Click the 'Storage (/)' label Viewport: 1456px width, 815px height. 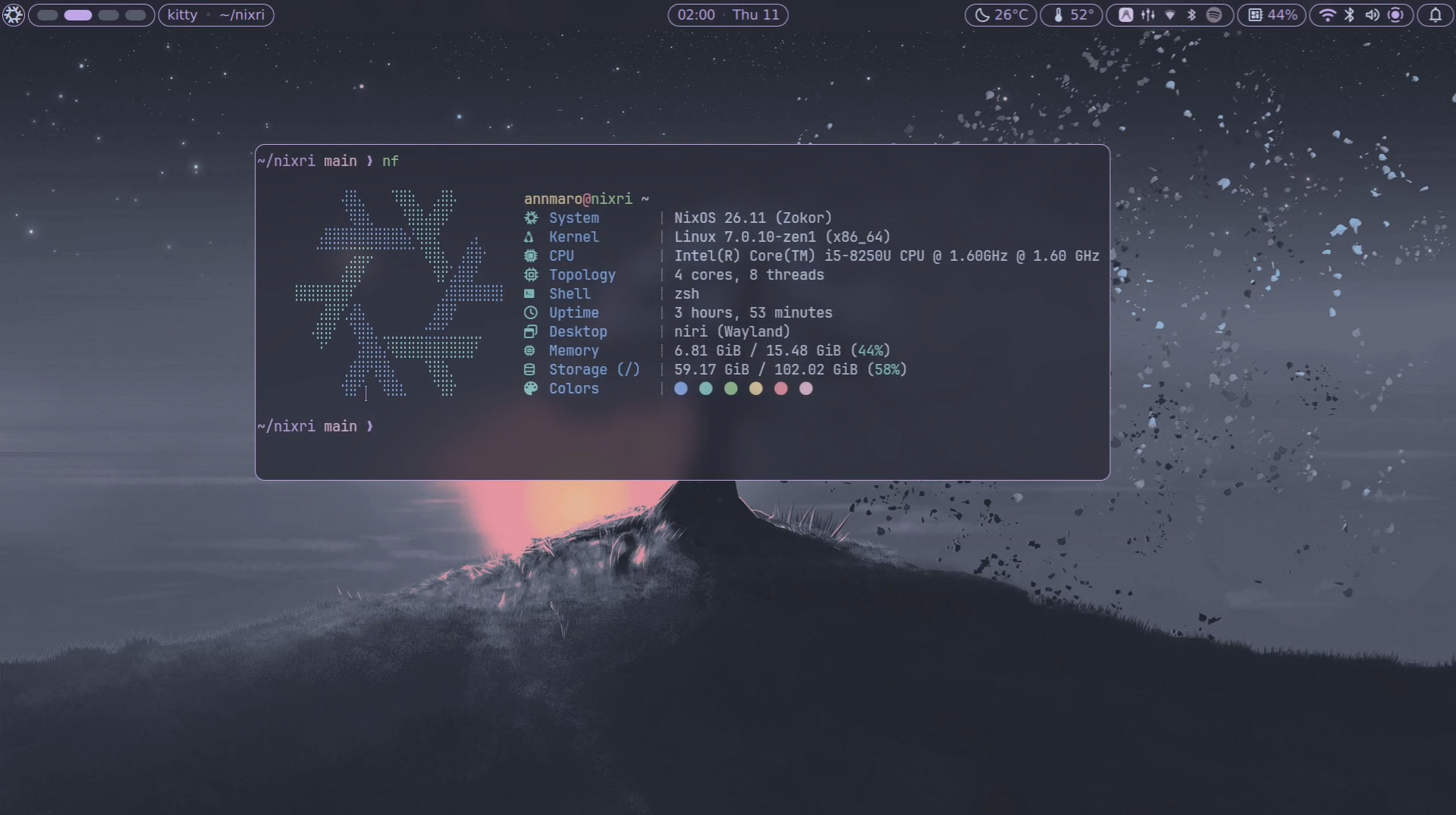coord(595,370)
